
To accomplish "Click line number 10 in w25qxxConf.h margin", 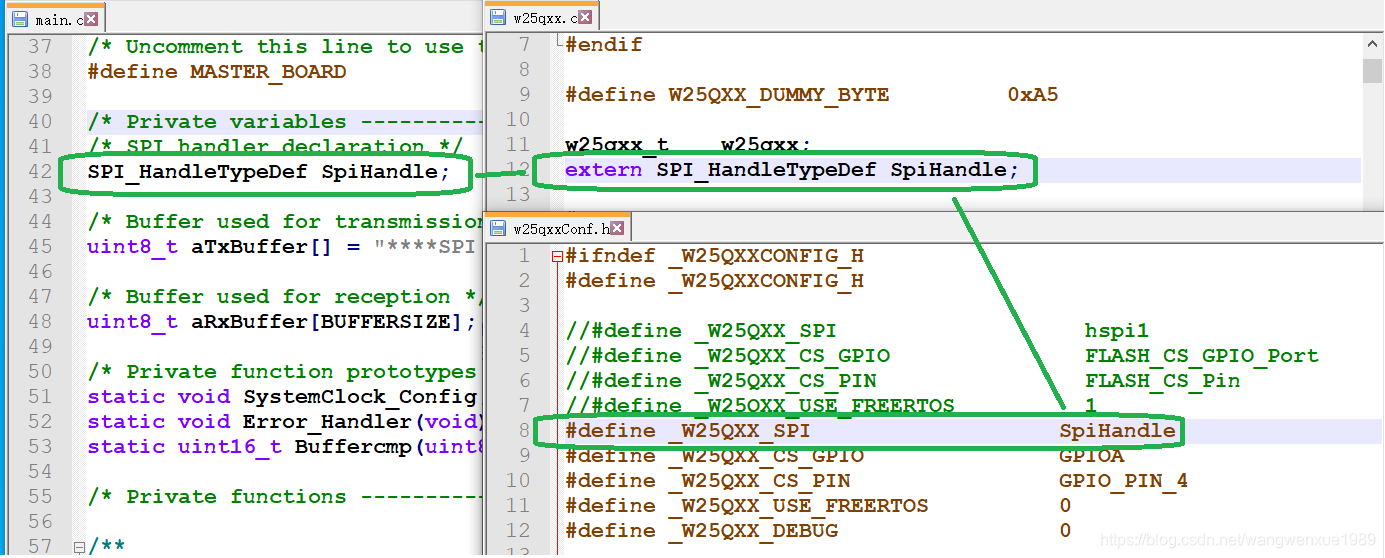I will (518, 481).
